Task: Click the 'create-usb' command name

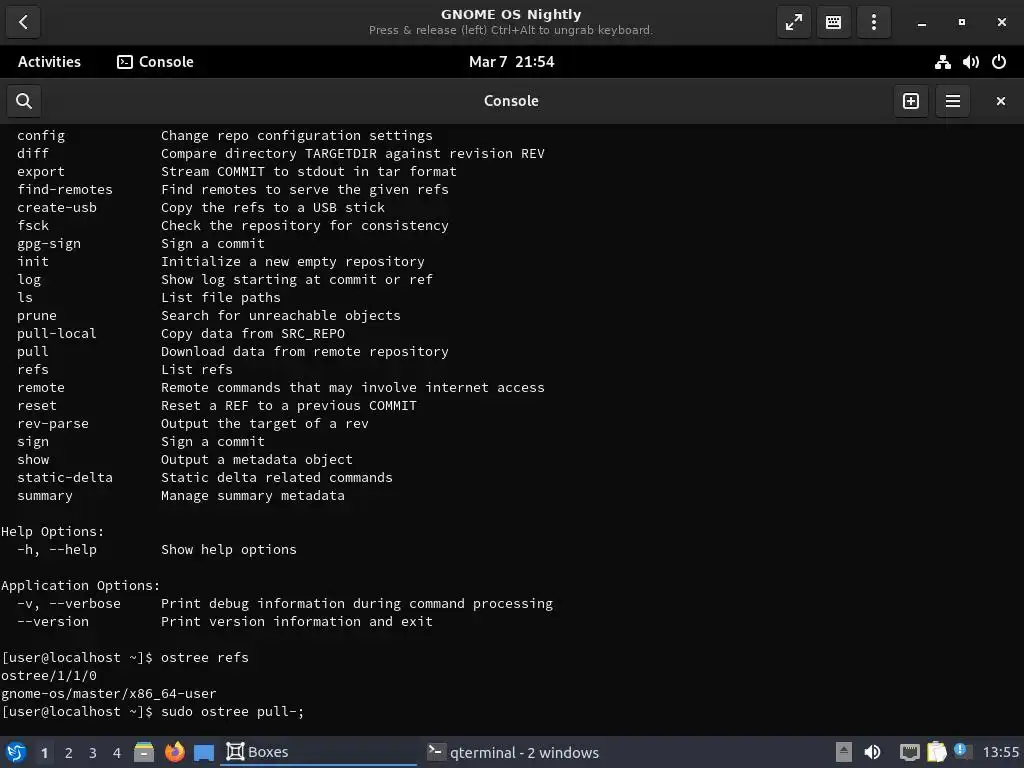Action: coord(57,207)
